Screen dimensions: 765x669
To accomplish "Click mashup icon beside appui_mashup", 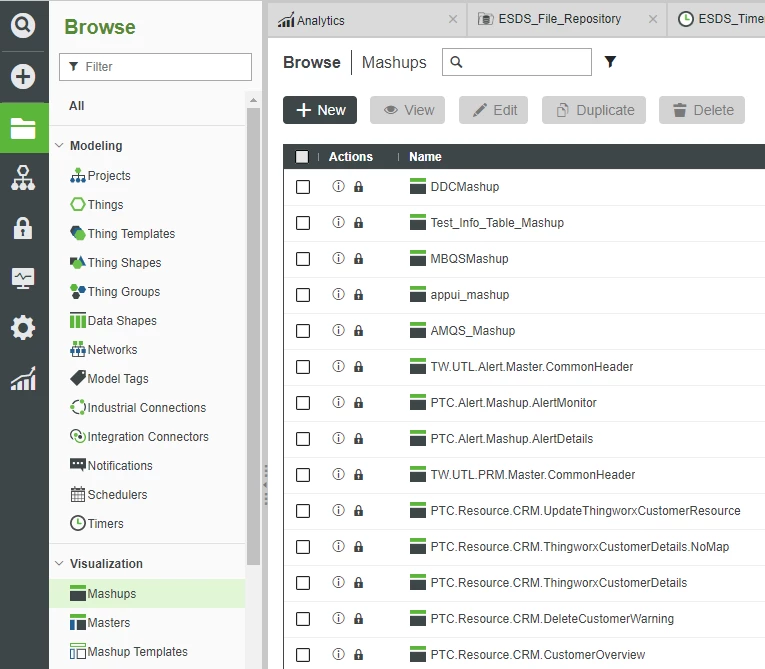I will 418,294.
